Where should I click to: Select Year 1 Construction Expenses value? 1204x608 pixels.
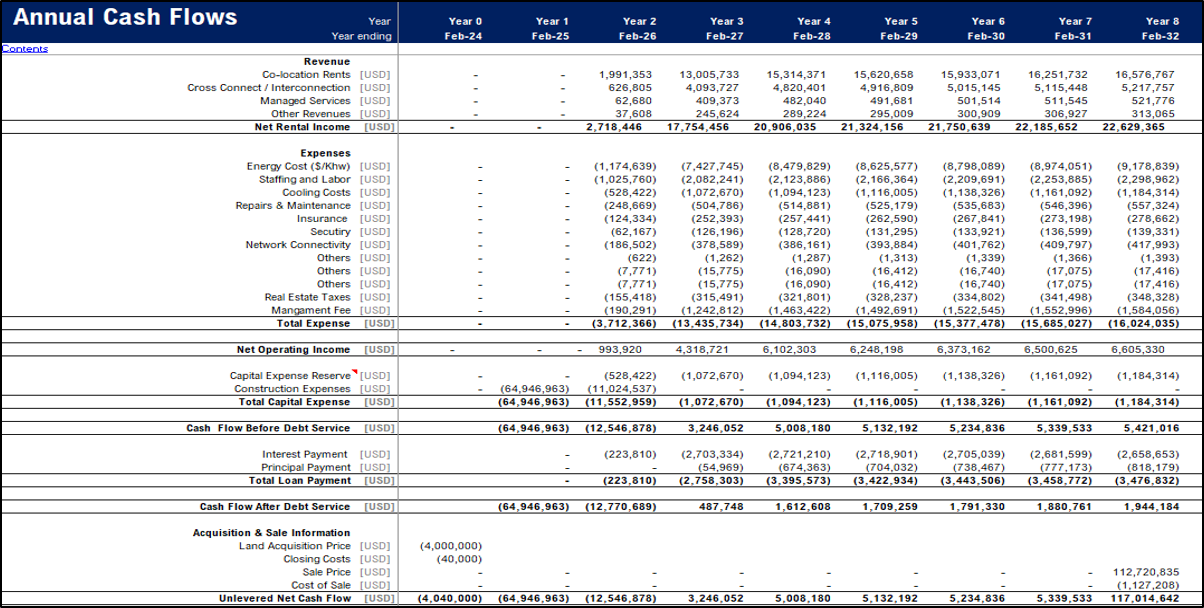pyautogui.click(x=534, y=389)
